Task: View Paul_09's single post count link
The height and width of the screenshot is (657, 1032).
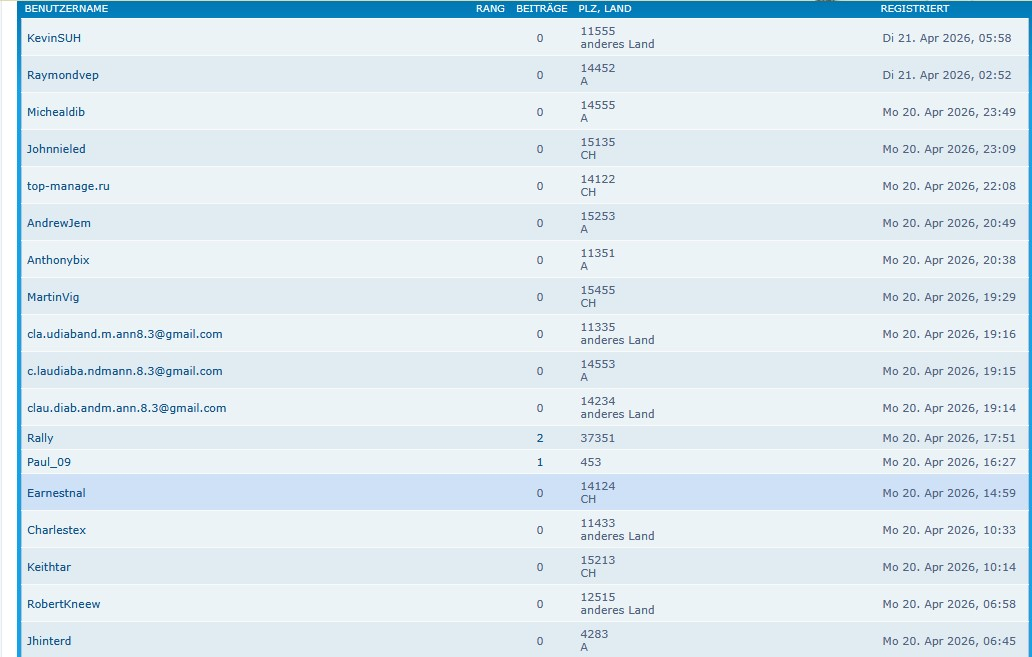Action: [540, 462]
